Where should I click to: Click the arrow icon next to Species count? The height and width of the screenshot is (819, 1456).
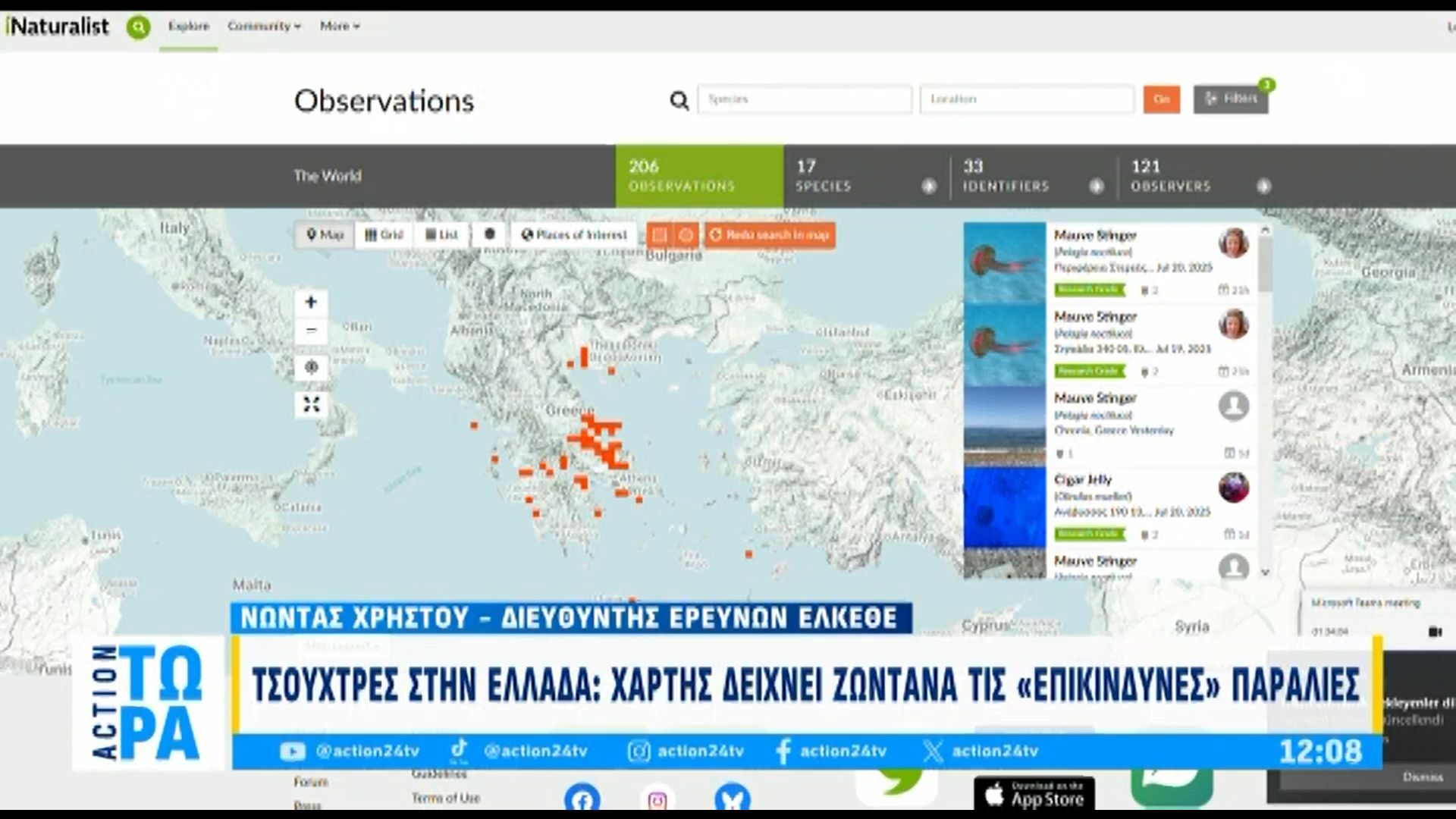929,187
